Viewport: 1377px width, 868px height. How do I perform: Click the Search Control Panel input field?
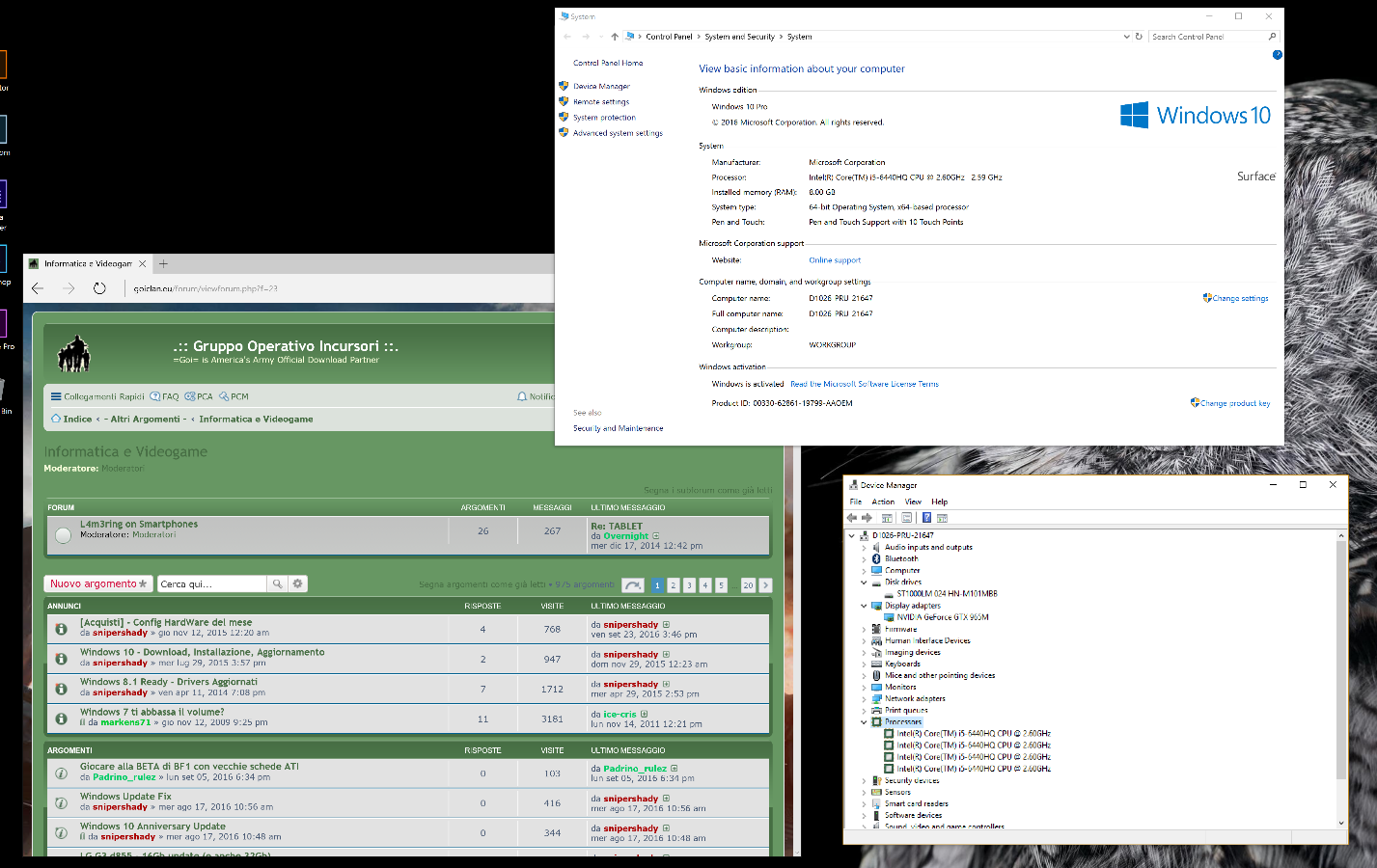(1206, 37)
